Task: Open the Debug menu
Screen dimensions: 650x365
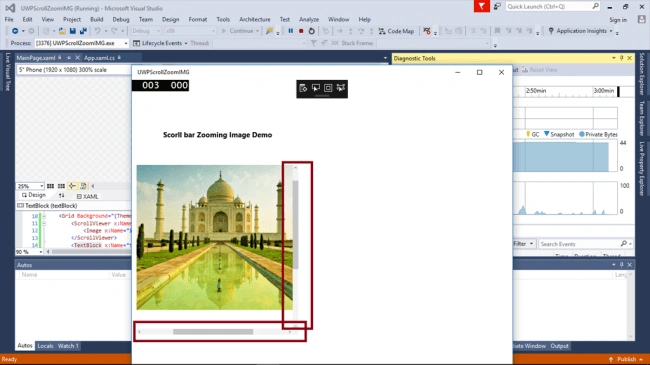Action: (x=121, y=19)
